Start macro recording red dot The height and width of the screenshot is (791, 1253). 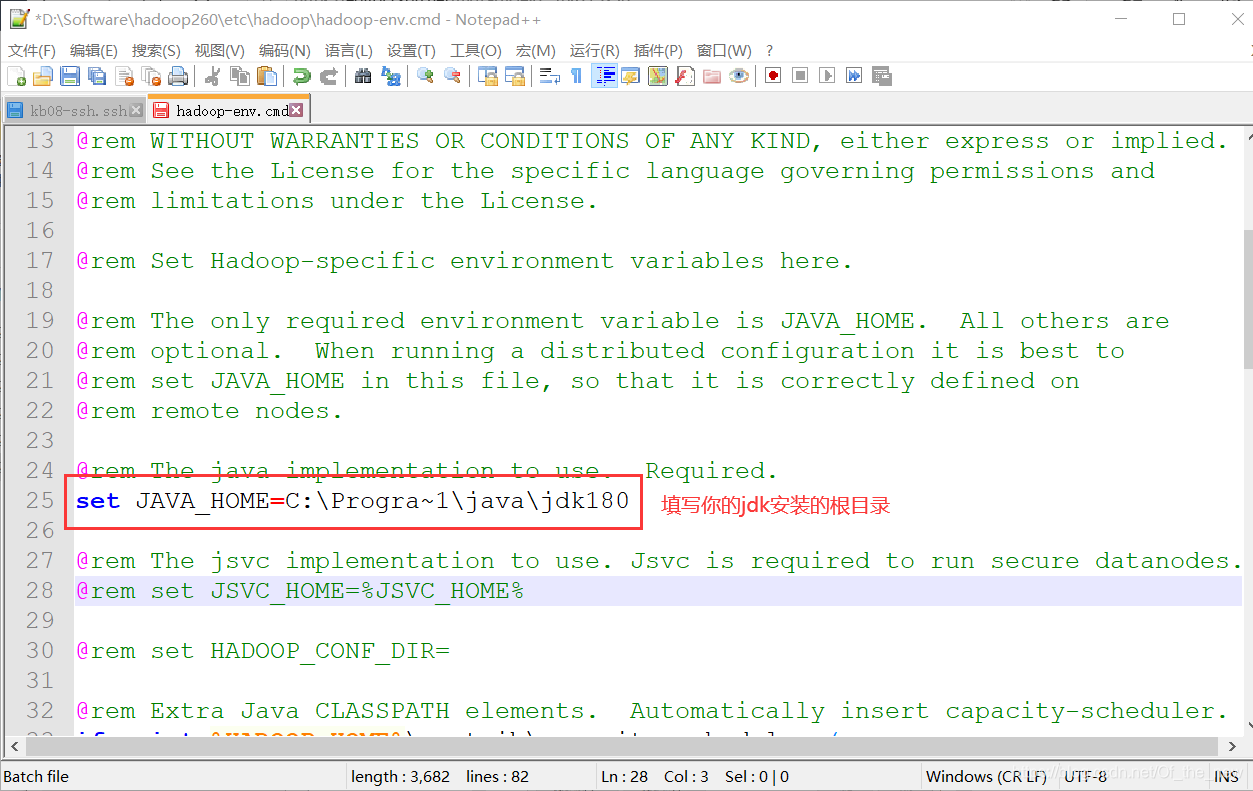pyautogui.click(x=773, y=76)
